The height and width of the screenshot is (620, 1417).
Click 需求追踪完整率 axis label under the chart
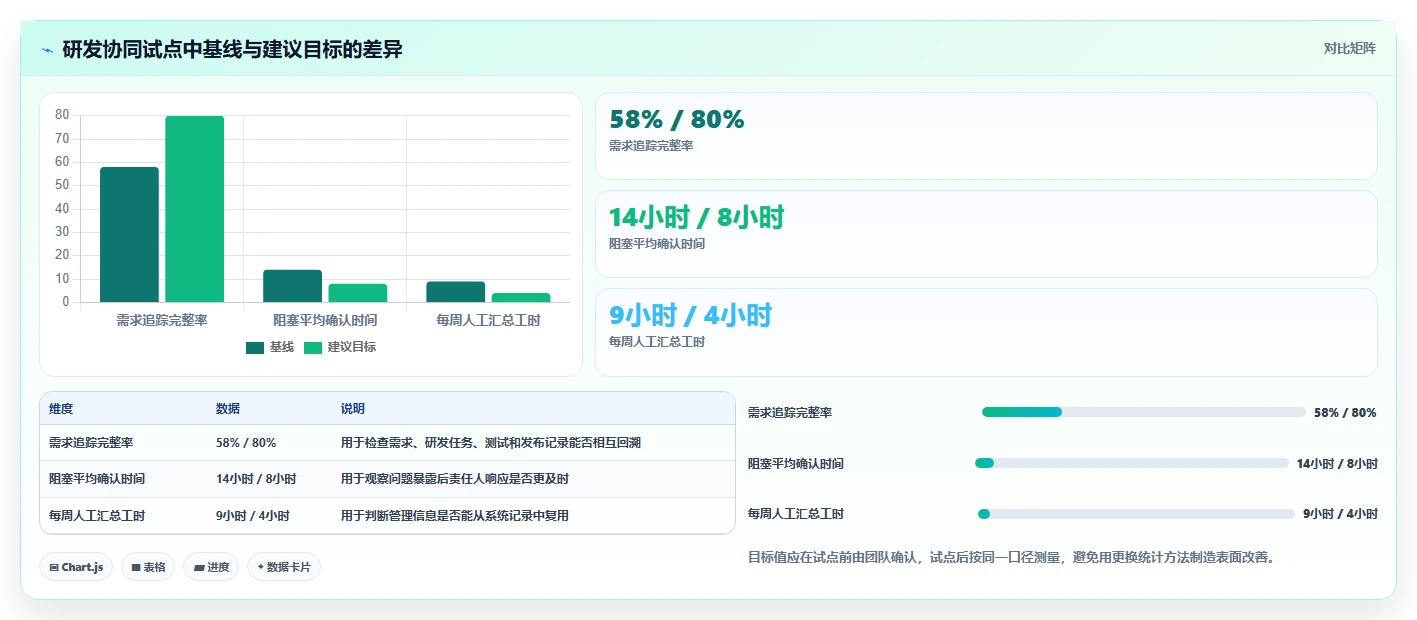coord(162,321)
